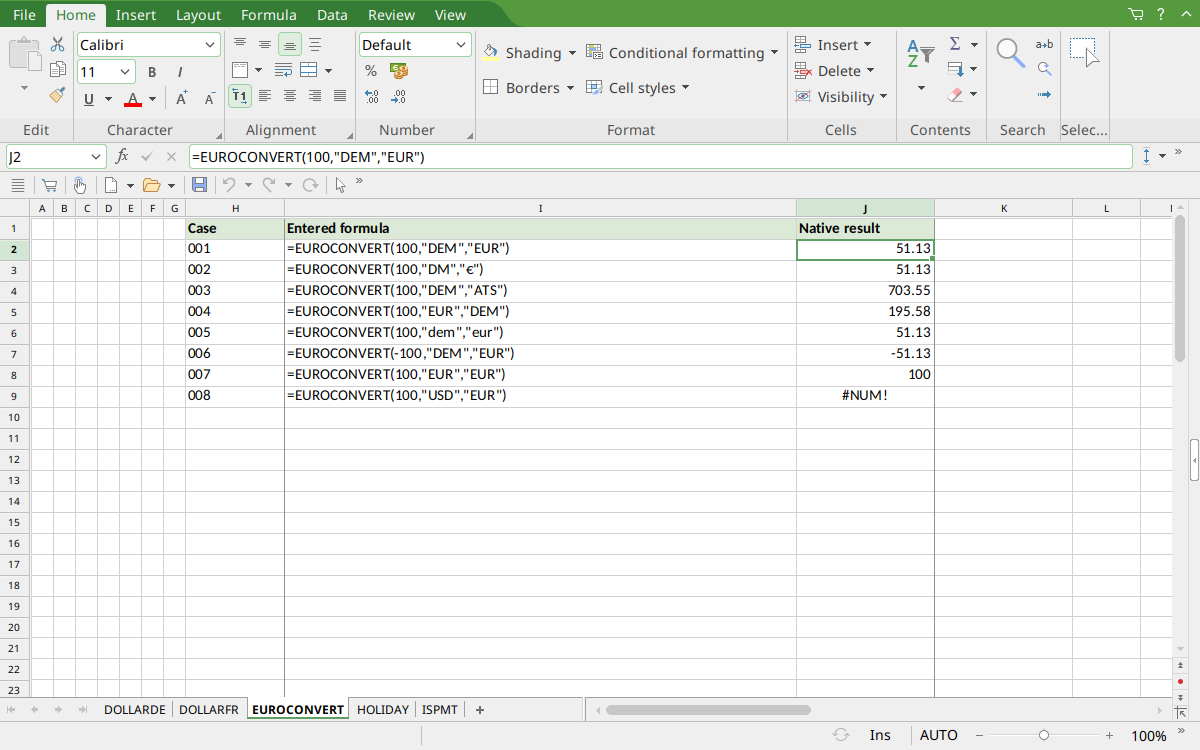Open the font size 11 dropdown
Screen dimensions: 1200x750
click(x=126, y=72)
